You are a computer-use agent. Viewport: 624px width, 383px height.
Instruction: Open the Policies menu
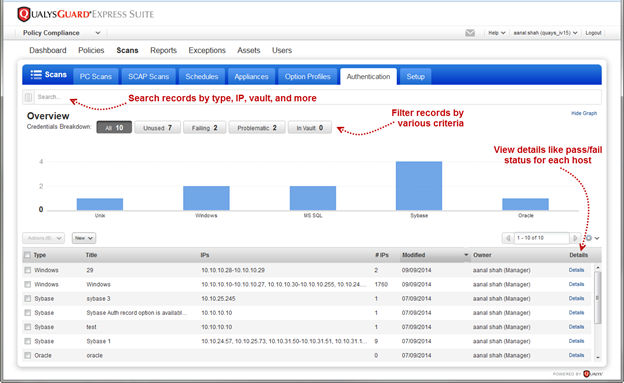91,51
